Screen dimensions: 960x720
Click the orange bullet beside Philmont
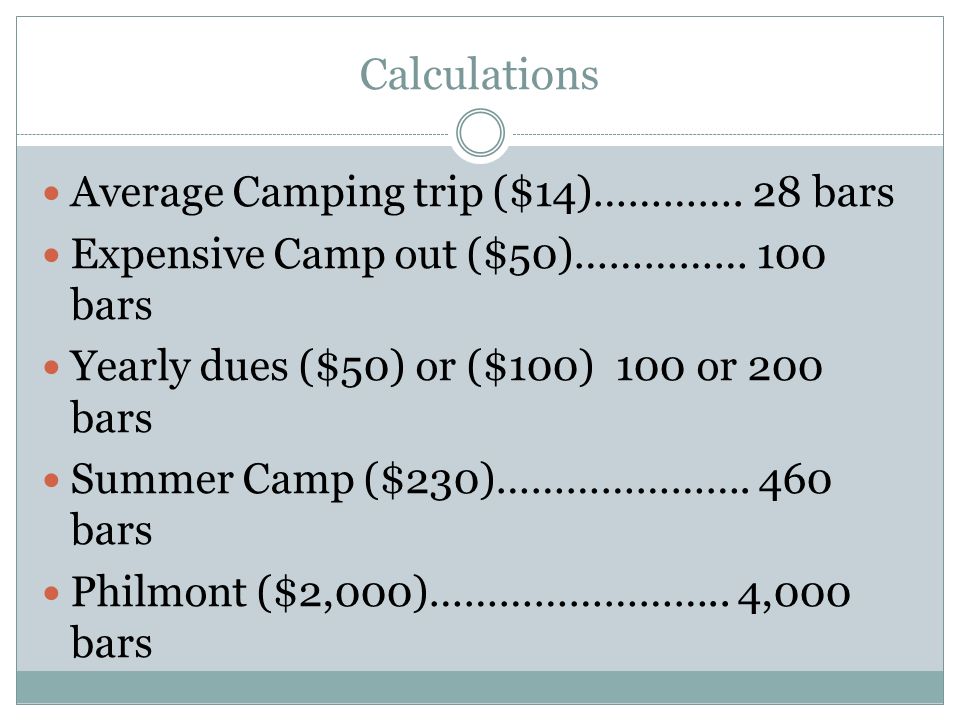click(x=51, y=593)
